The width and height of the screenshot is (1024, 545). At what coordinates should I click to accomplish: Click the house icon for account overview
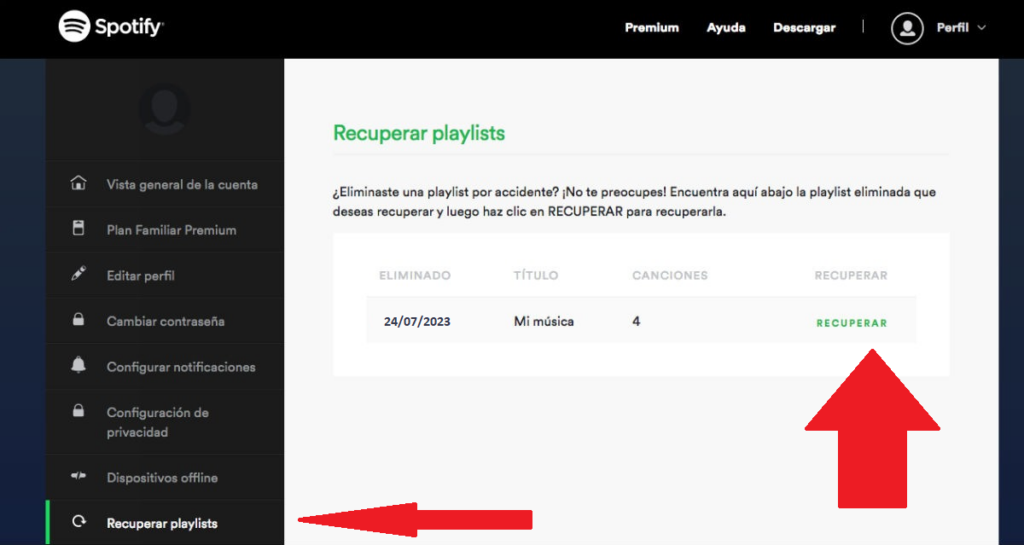coord(78,184)
